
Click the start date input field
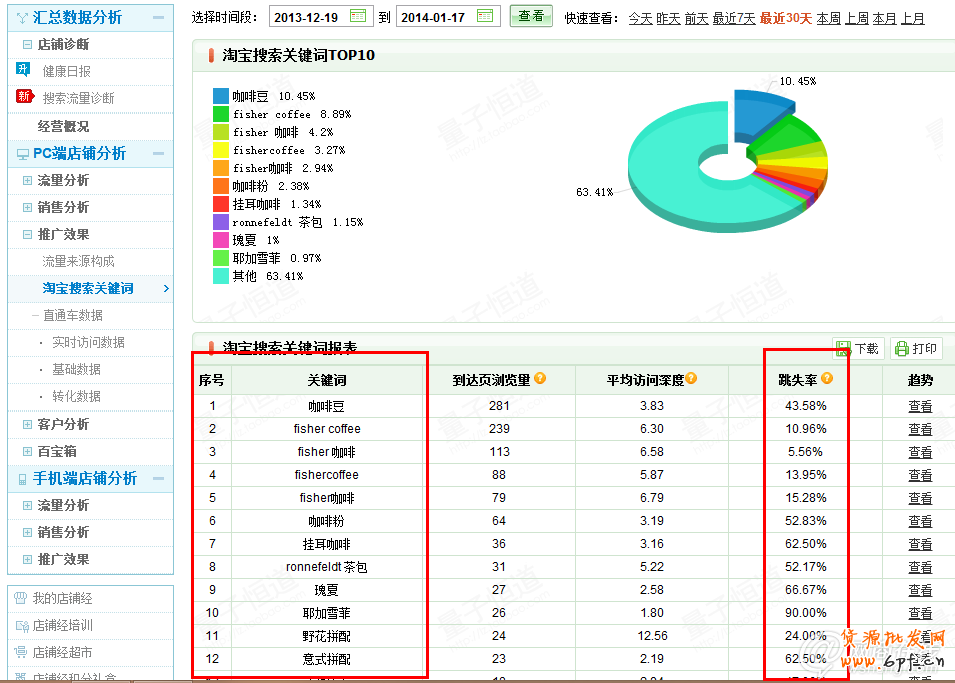(306, 17)
